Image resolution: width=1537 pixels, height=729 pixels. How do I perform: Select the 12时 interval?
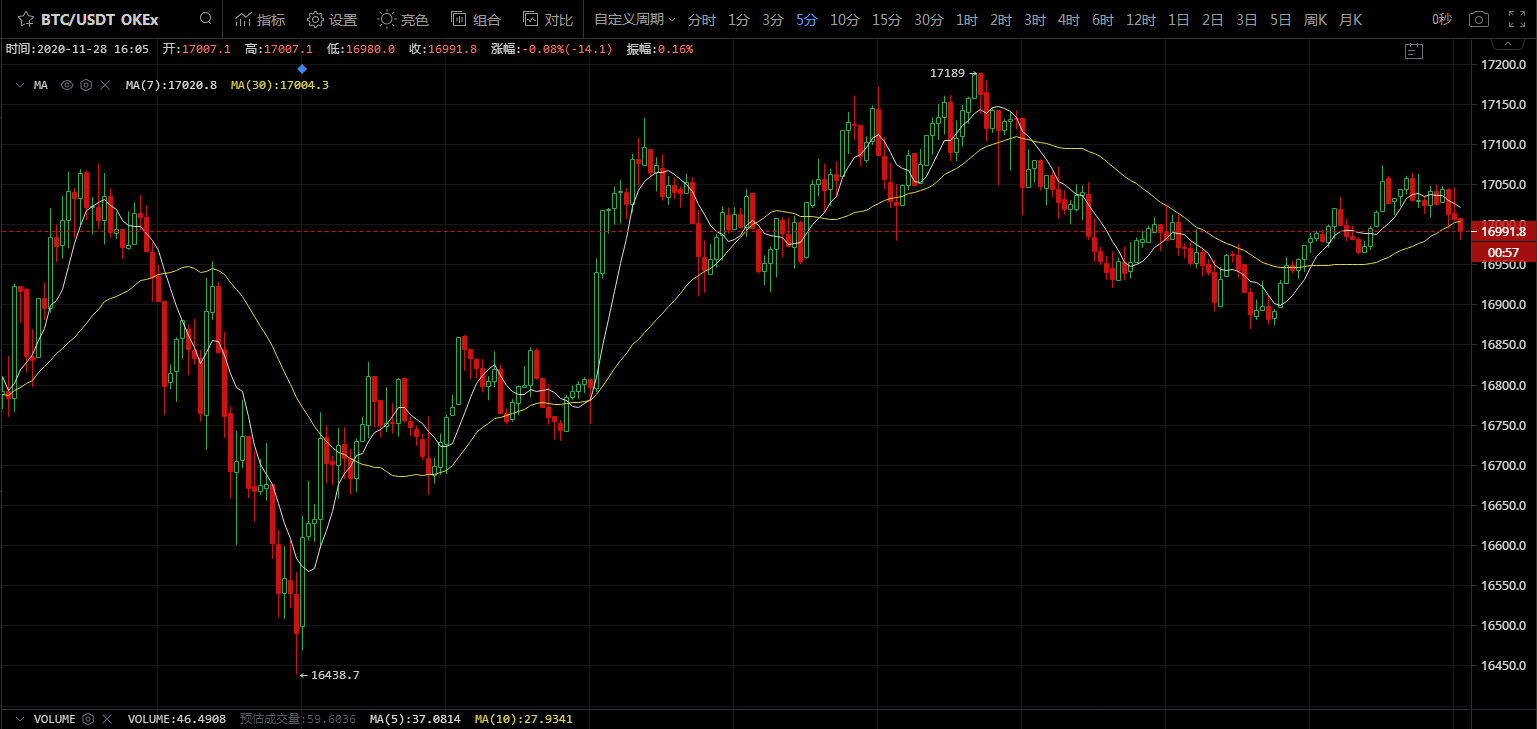pos(1141,19)
